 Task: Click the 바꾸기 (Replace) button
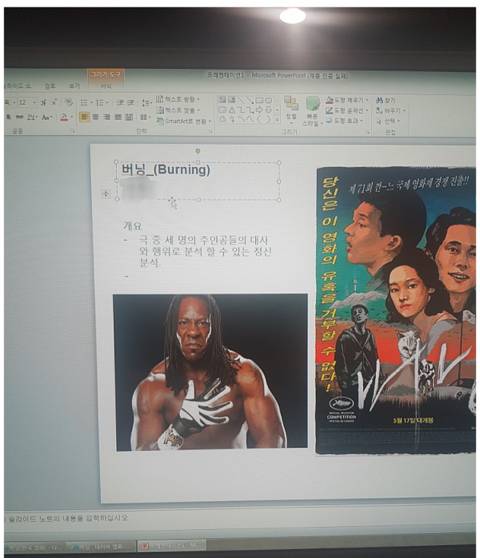point(391,111)
